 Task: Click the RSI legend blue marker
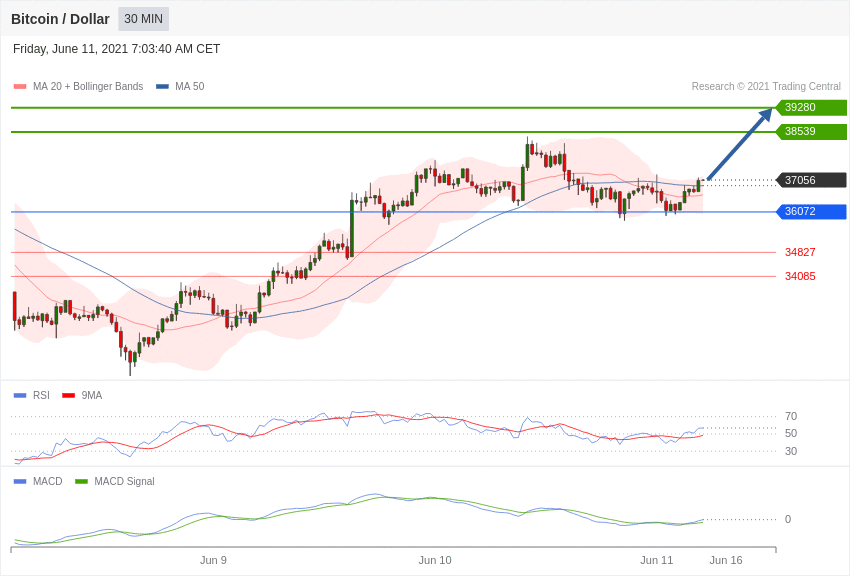tap(20, 396)
